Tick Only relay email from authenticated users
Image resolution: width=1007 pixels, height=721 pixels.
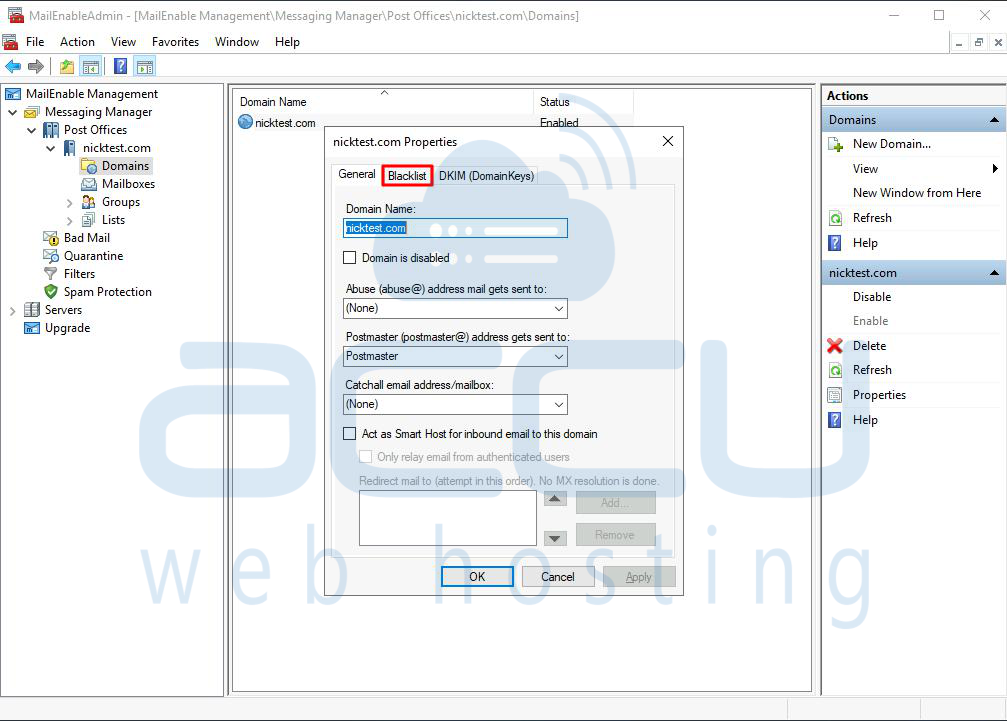click(x=365, y=457)
